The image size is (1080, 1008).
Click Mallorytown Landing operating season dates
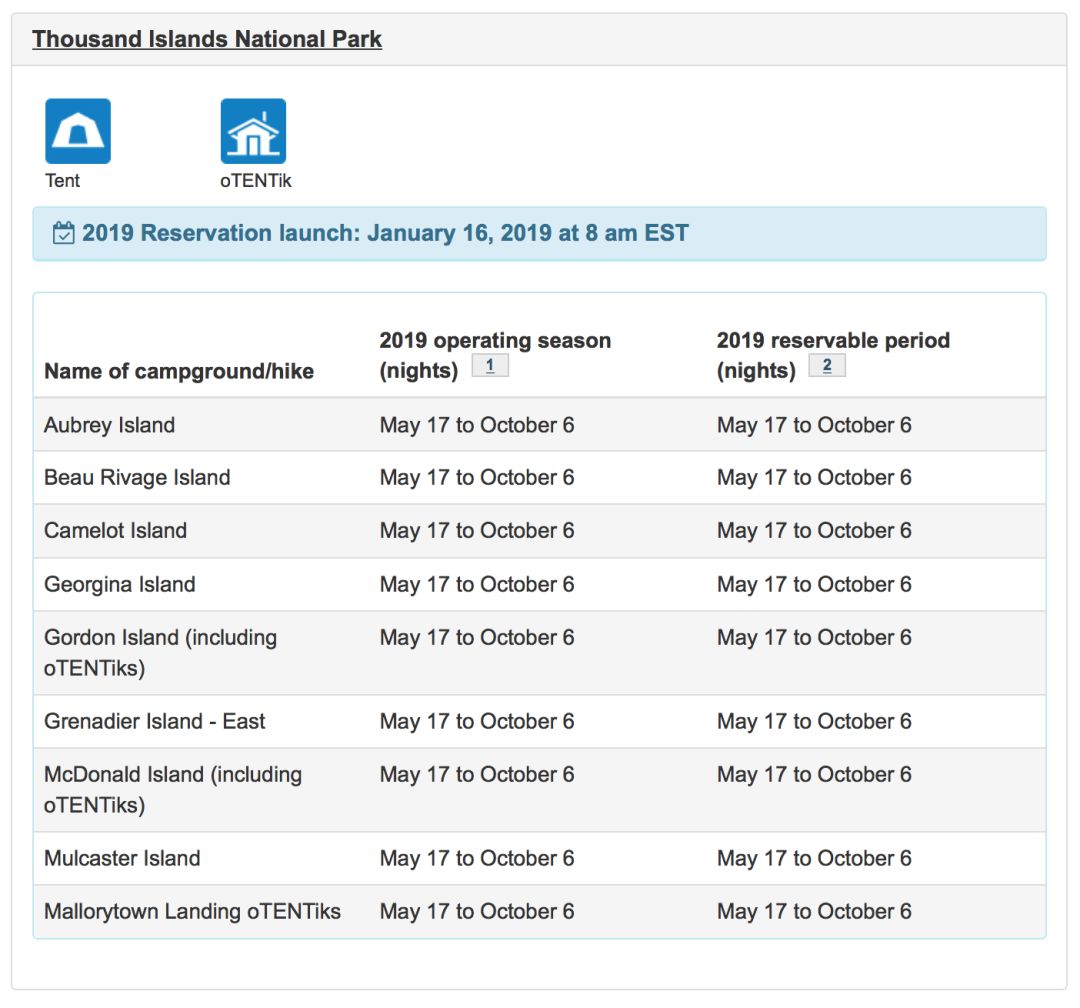[x=477, y=912]
